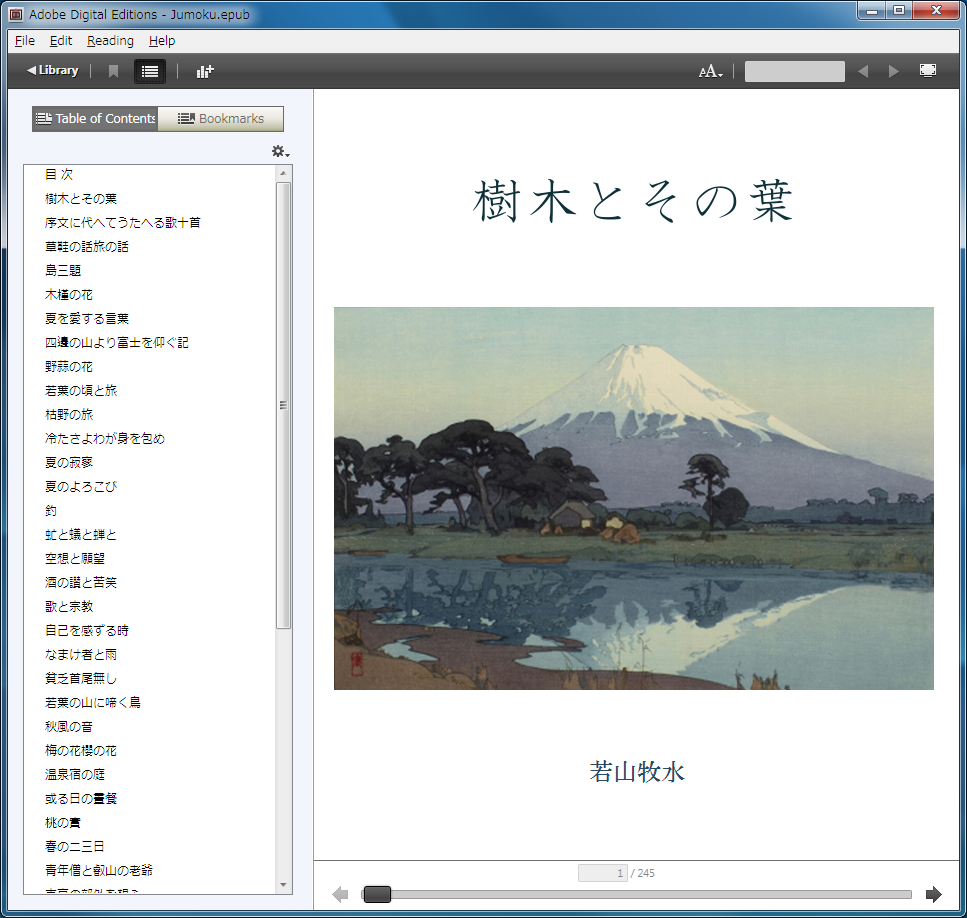This screenshot has width=967, height=918.
Task: Open the 或る日の晝餐 chapter
Action: click(81, 800)
